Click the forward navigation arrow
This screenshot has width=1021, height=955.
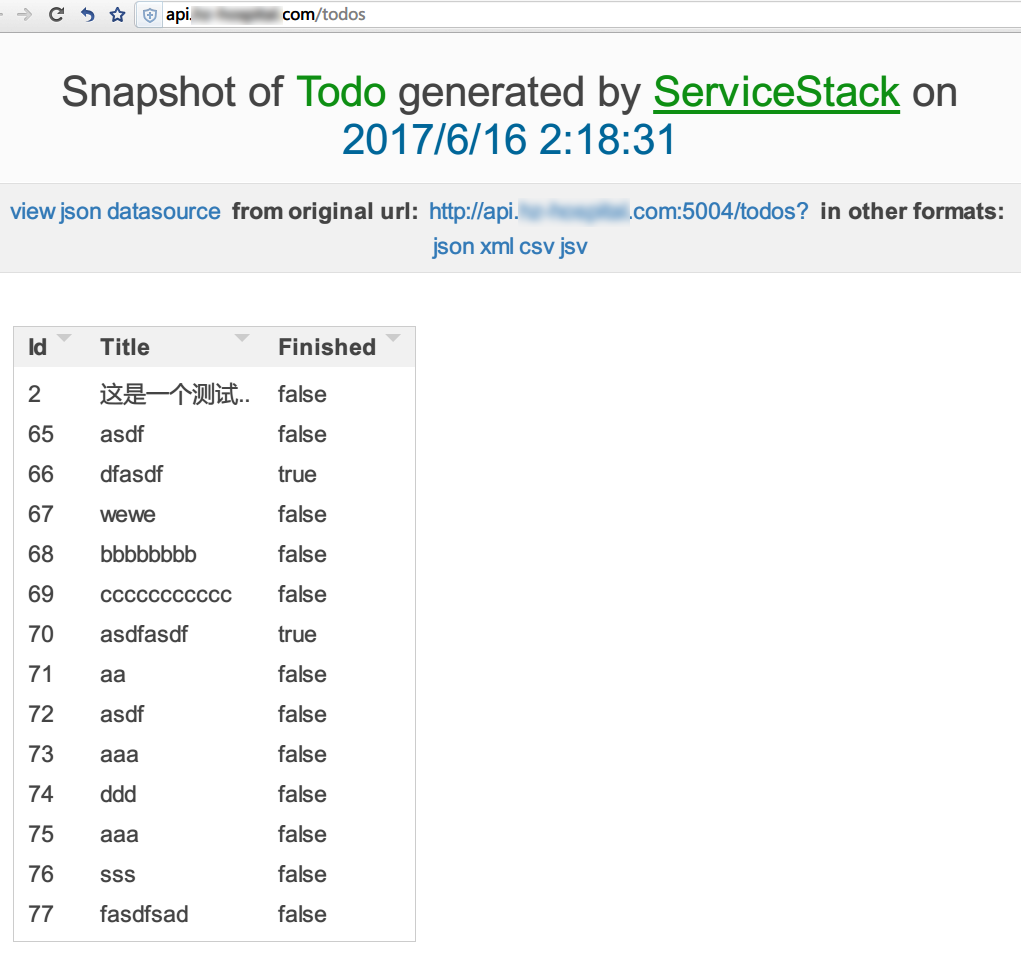coord(25,14)
